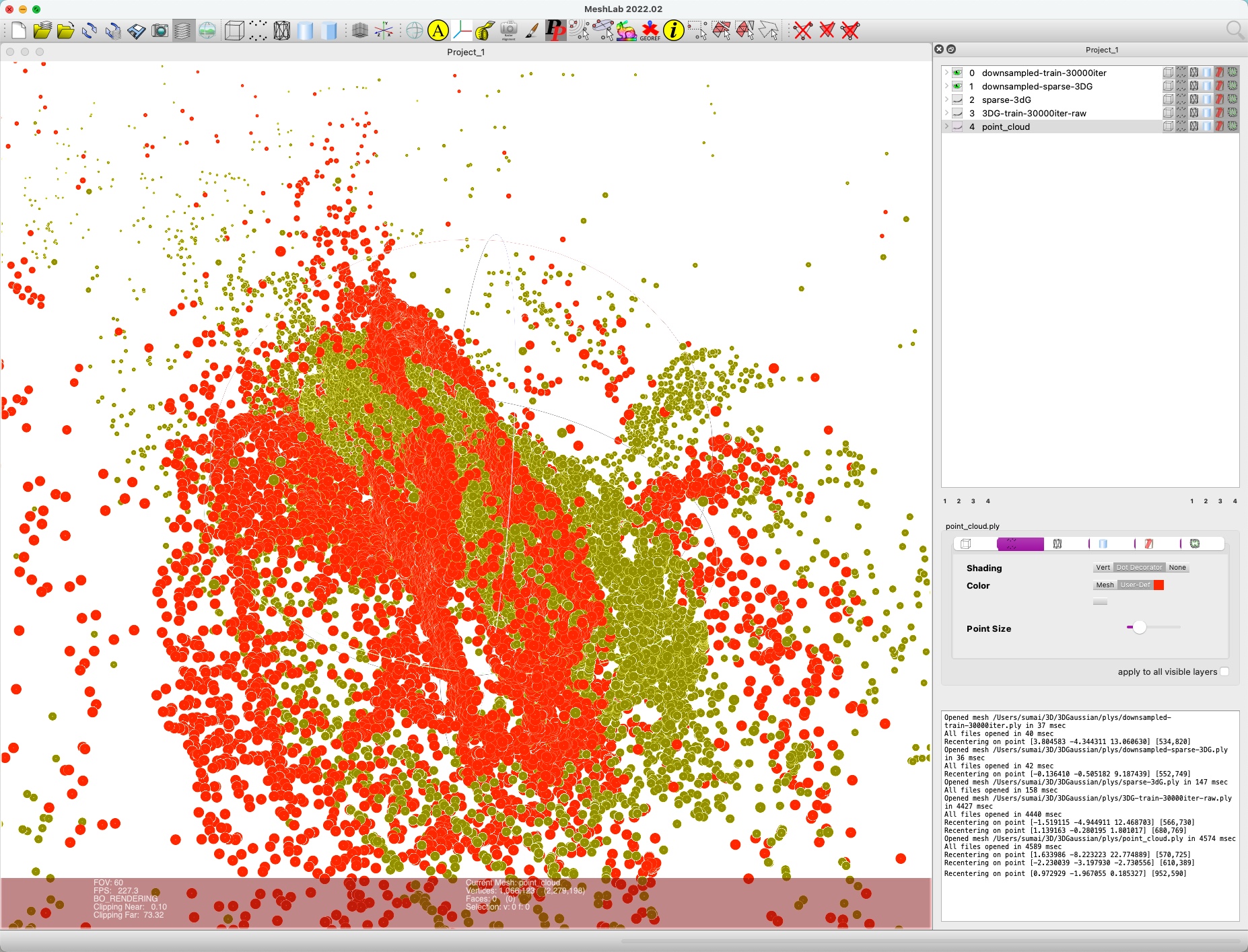Save a snapshot using the camera icon
Image resolution: width=1248 pixels, height=952 pixels.
[x=160, y=30]
